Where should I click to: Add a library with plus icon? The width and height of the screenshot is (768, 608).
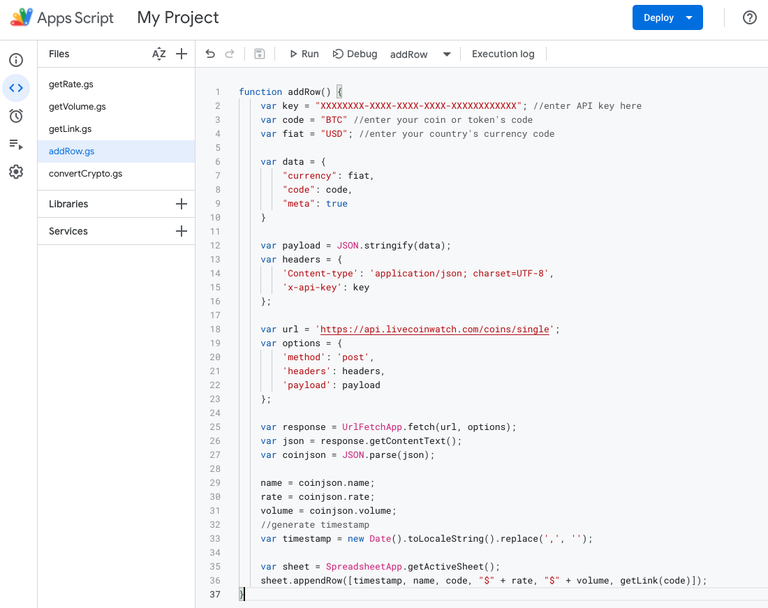click(x=181, y=204)
